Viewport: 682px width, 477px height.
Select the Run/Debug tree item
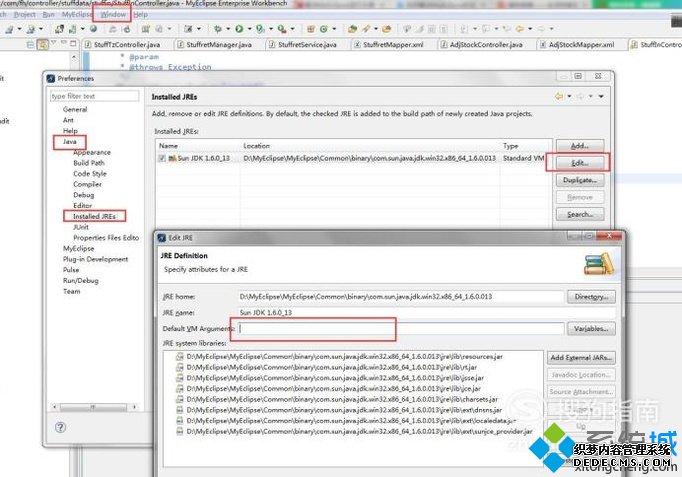[x=80, y=281]
